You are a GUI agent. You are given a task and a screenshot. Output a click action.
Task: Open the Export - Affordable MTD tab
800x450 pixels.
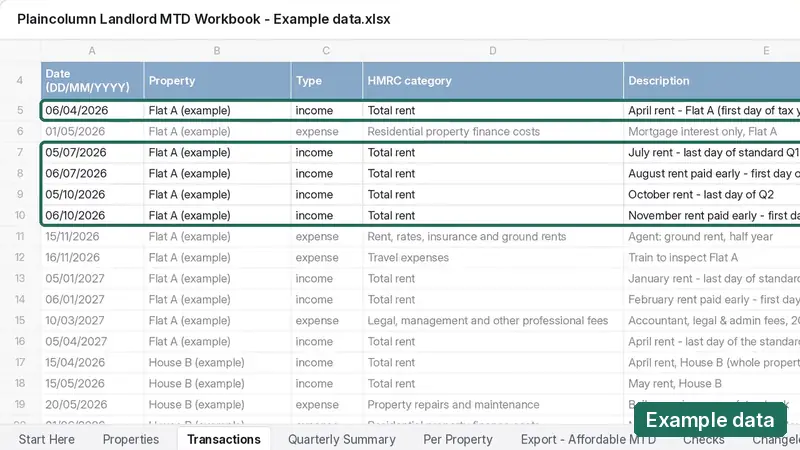[x=588, y=439]
